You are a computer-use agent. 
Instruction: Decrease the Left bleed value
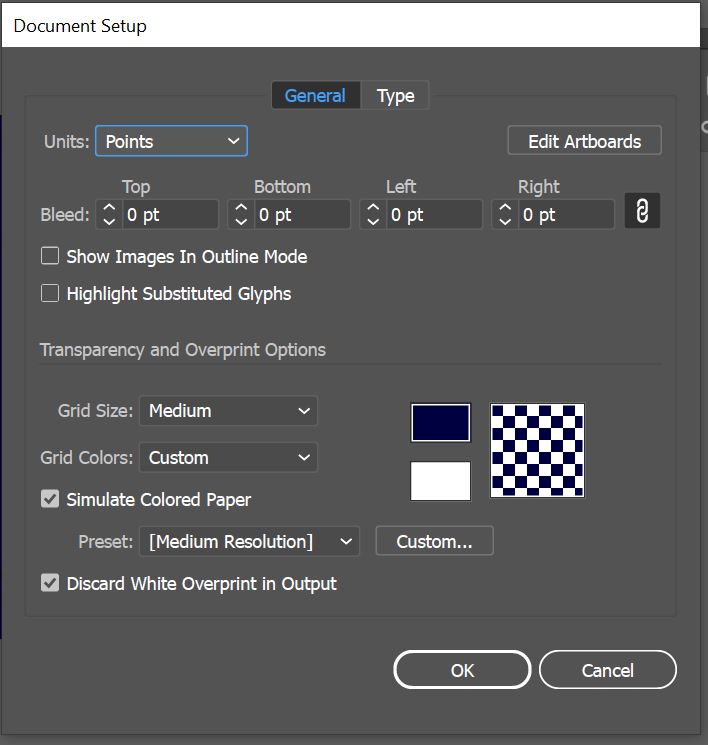point(373,221)
